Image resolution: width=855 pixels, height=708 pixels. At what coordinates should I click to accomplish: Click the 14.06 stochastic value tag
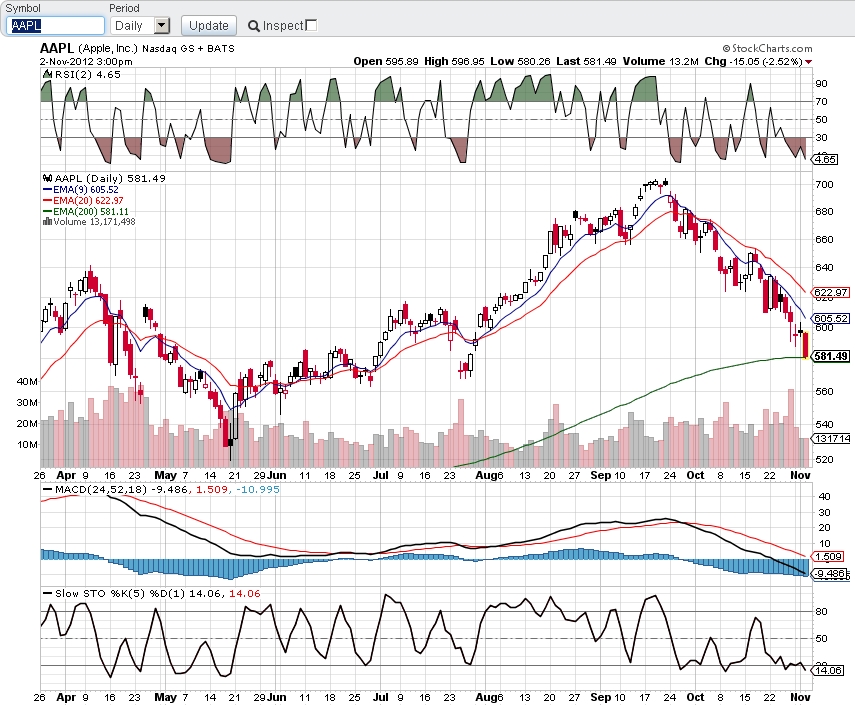pyautogui.click(x=828, y=670)
